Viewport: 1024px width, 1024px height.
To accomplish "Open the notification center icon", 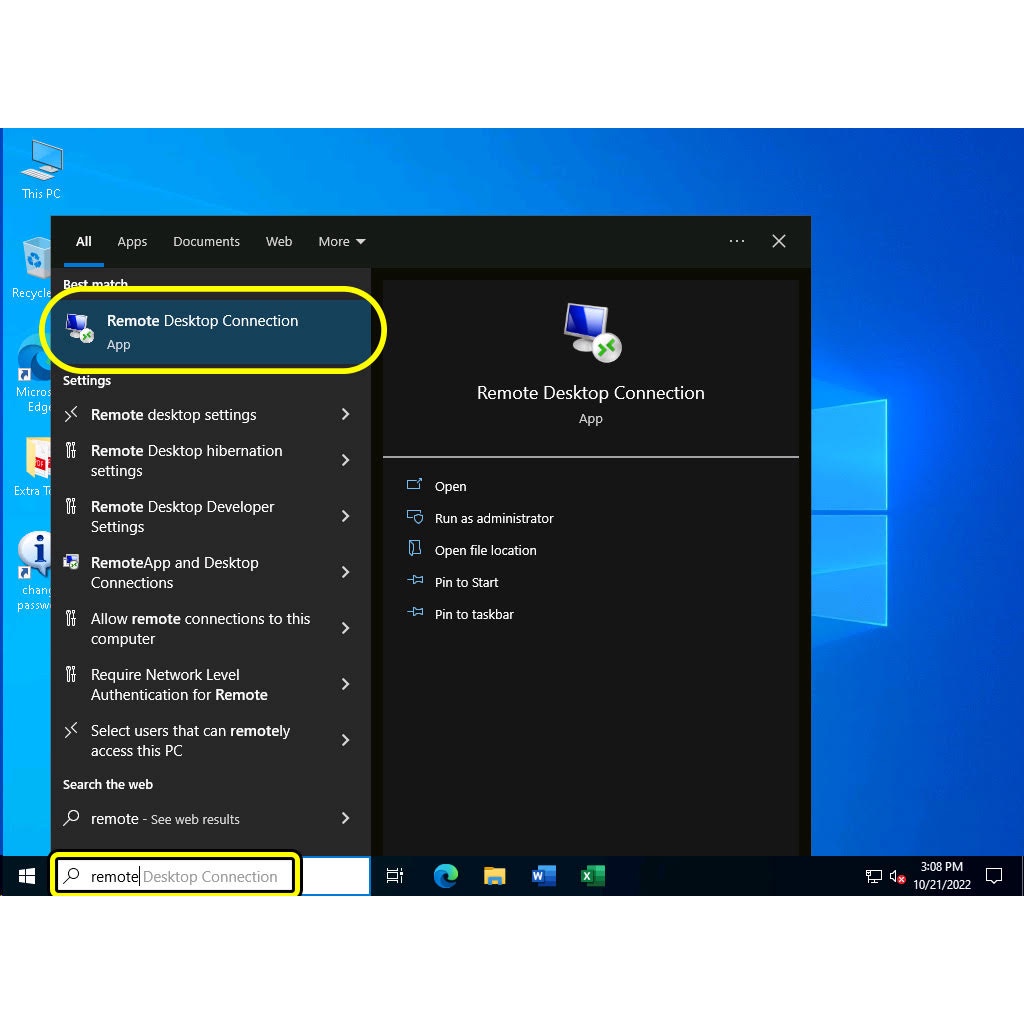I will pyautogui.click(x=994, y=876).
